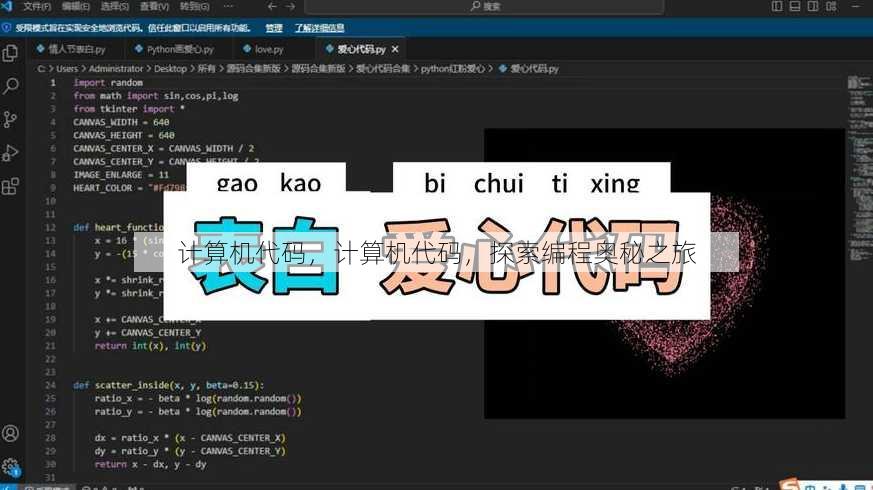Click the Desktop breadcrumb
Viewport: 873px width, 490px height.
click(170, 68)
